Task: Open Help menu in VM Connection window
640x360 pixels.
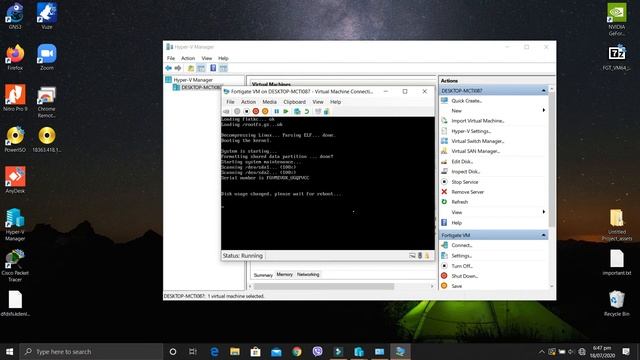Action: tap(335, 102)
